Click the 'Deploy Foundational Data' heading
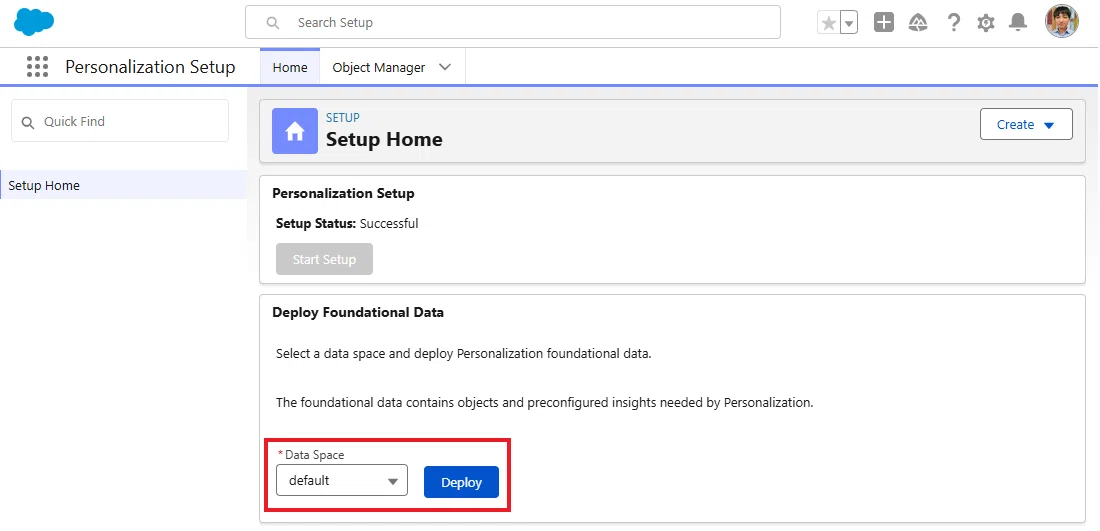Screen dimensions: 1100x531 click(x=358, y=312)
